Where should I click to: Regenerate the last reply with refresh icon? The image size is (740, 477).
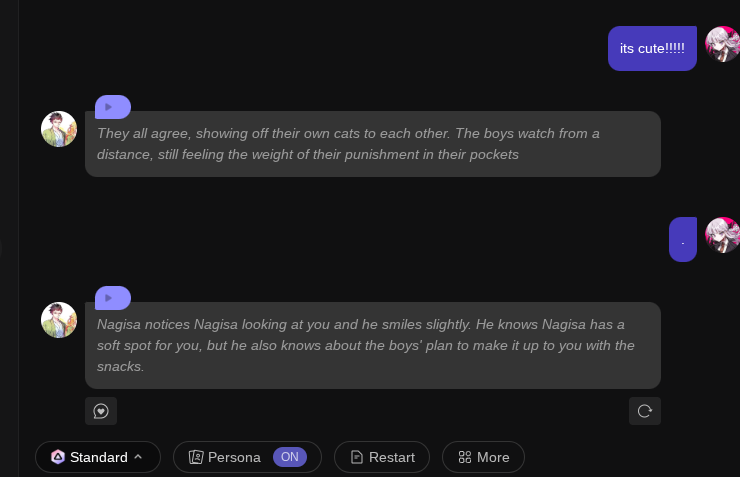point(645,411)
